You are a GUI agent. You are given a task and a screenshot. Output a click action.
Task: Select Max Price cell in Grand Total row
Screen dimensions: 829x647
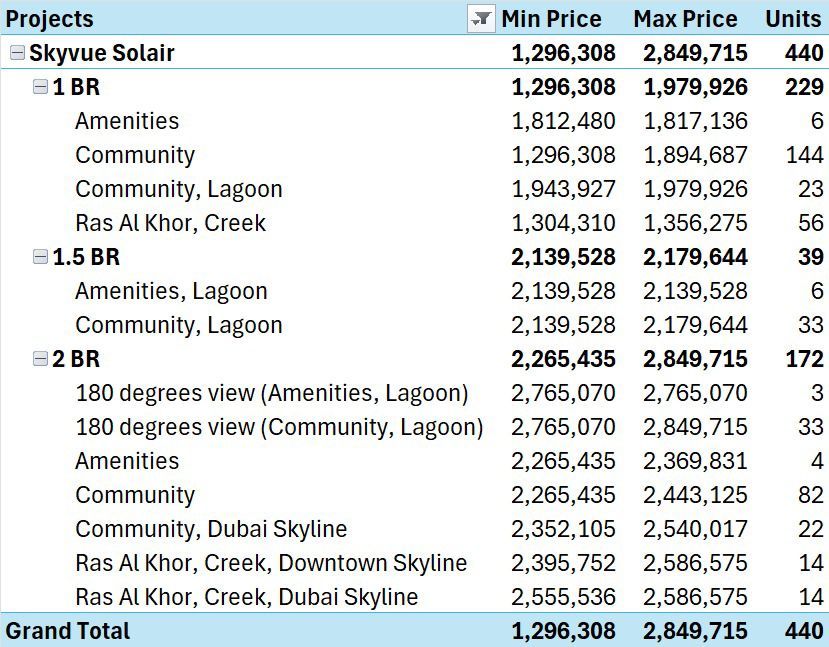695,631
